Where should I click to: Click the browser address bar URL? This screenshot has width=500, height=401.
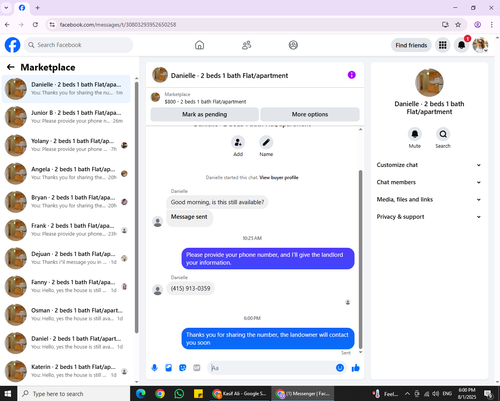click(118, 25)
